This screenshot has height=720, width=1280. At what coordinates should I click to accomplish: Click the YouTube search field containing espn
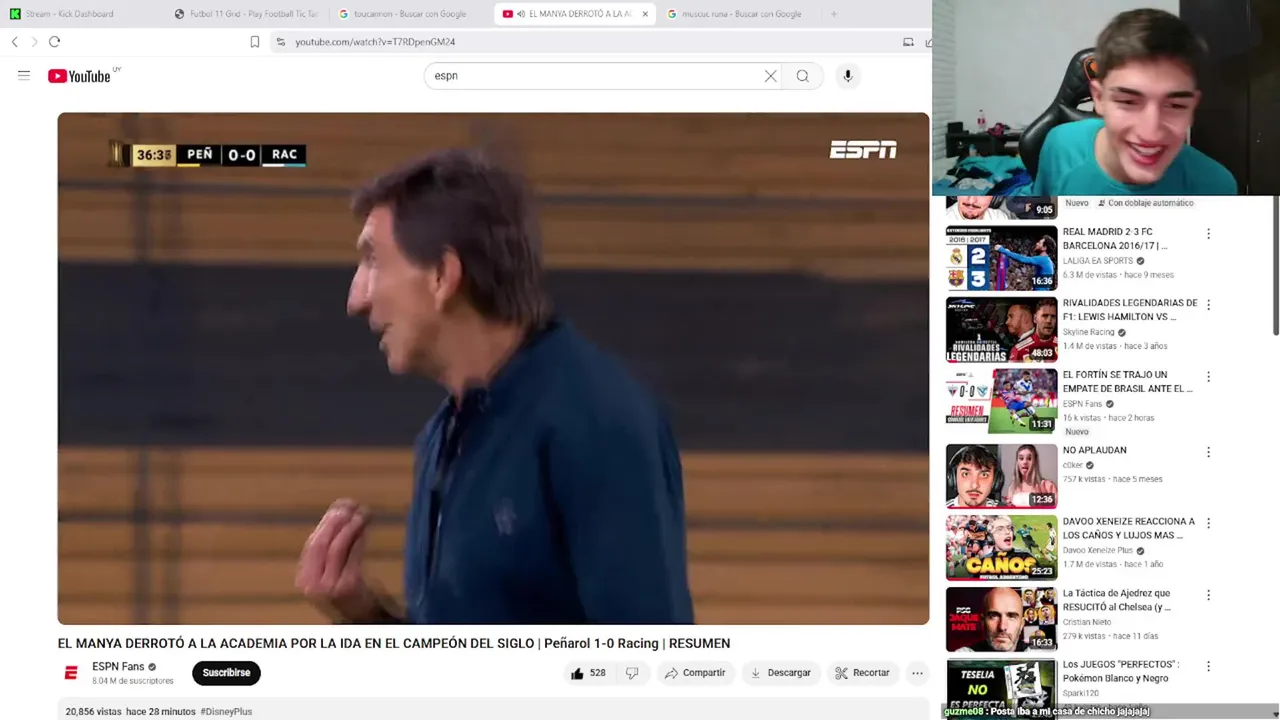(x=594, y=76)
